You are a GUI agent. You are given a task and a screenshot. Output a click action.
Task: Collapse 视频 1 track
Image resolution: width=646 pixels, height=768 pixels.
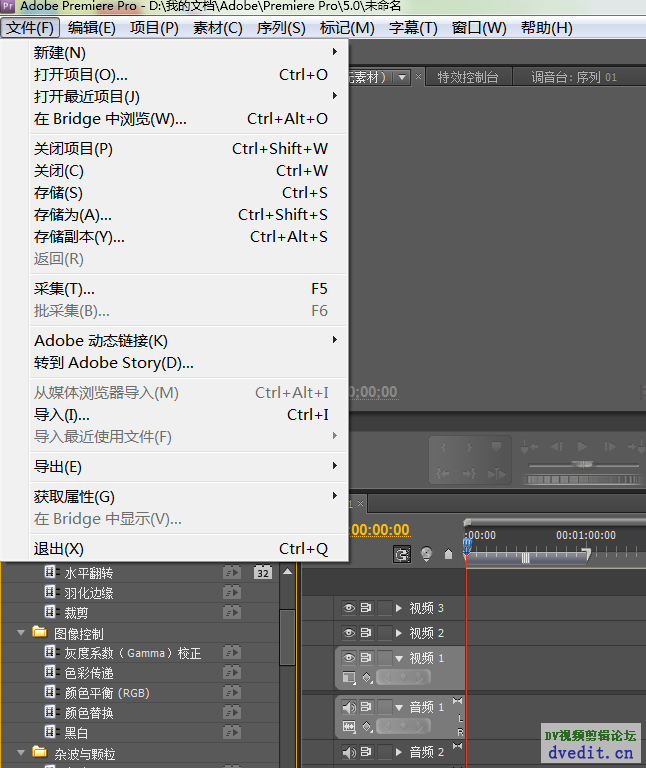399,658
